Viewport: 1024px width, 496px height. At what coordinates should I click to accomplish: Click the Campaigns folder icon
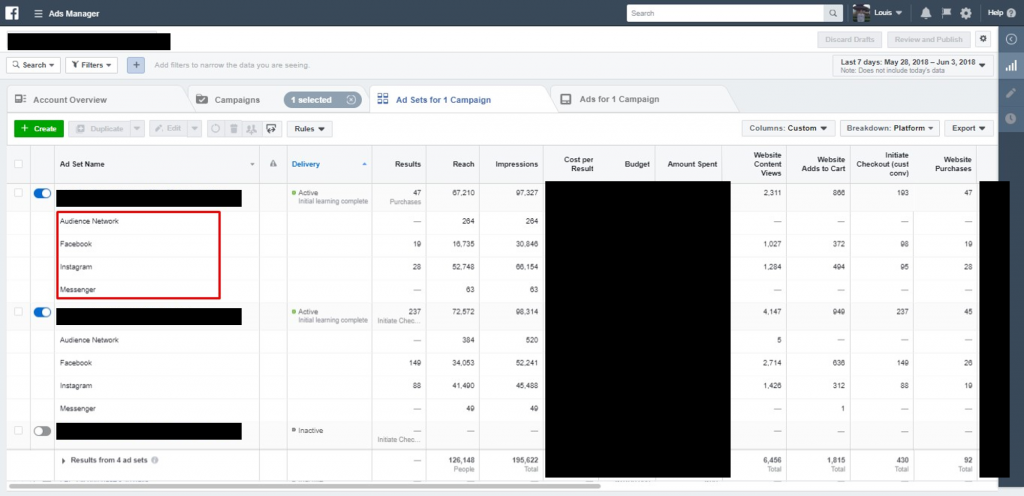pyautogui.click(x=202, y=100)
